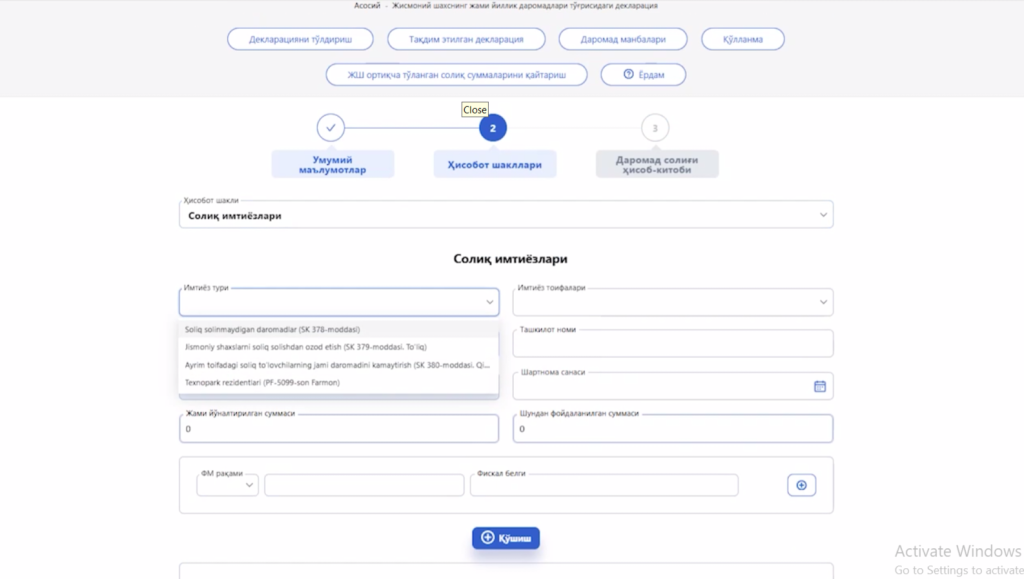Switch to Даромад солиғи ҳисоб-китоби step tab
Viewport: 1024px width, 579px height.
[x=657, y=164]
